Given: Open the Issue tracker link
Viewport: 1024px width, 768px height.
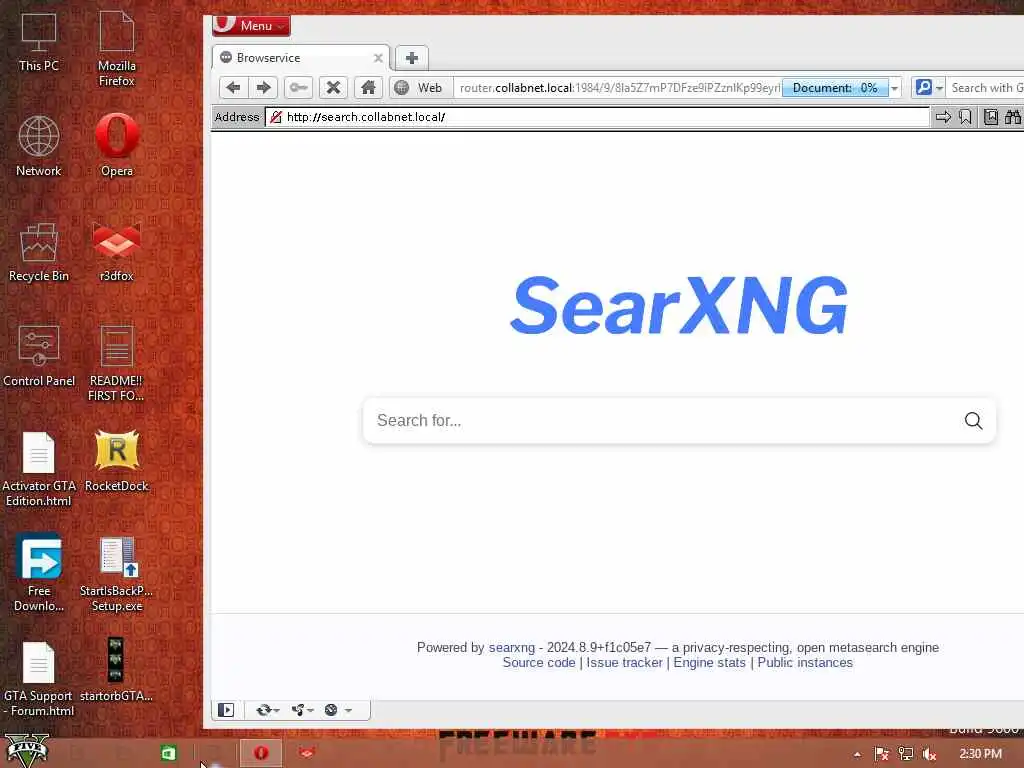Looking at the screenshot, I should (624, 662).
